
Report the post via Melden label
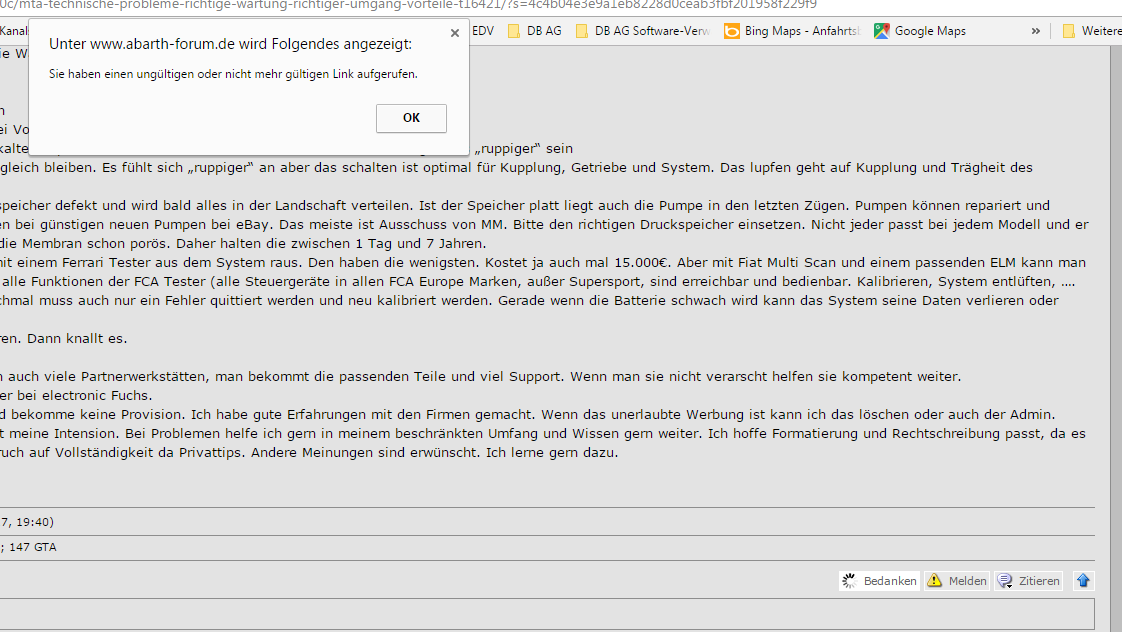point(966,581)
